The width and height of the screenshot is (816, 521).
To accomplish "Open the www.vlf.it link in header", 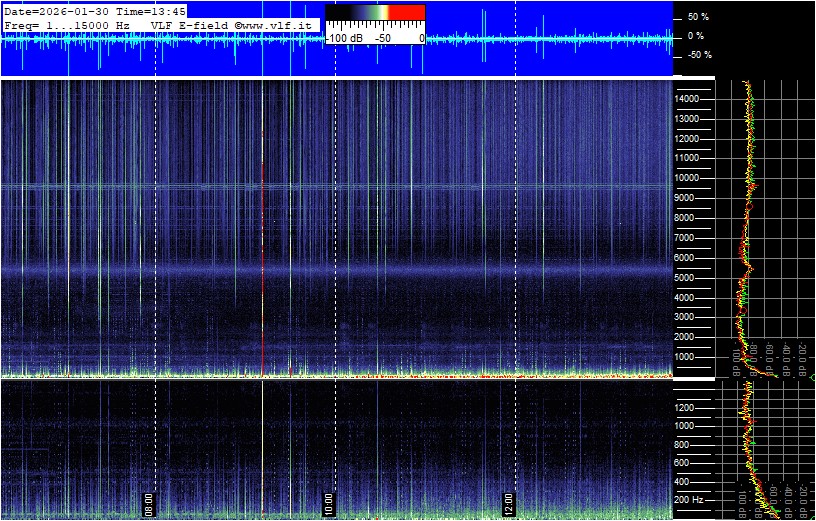I will click(279, 24).
